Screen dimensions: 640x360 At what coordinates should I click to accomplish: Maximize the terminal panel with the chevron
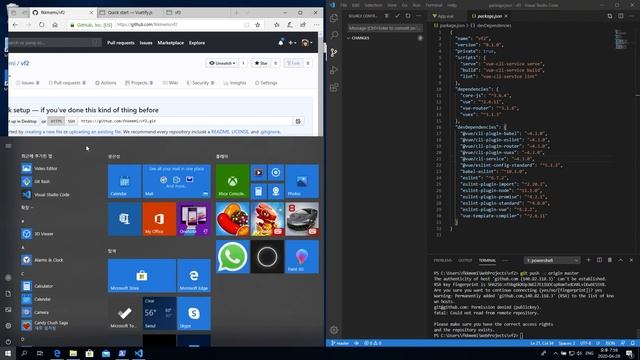click(620, 260)
